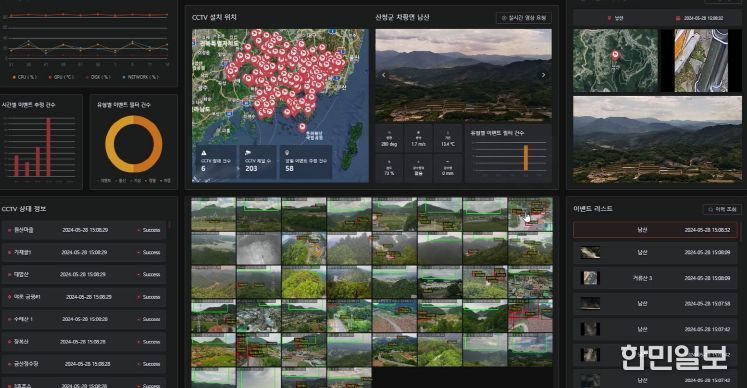
Task: Open camera thumbnail under the hand cursor
Action: [x=530, y=215]
